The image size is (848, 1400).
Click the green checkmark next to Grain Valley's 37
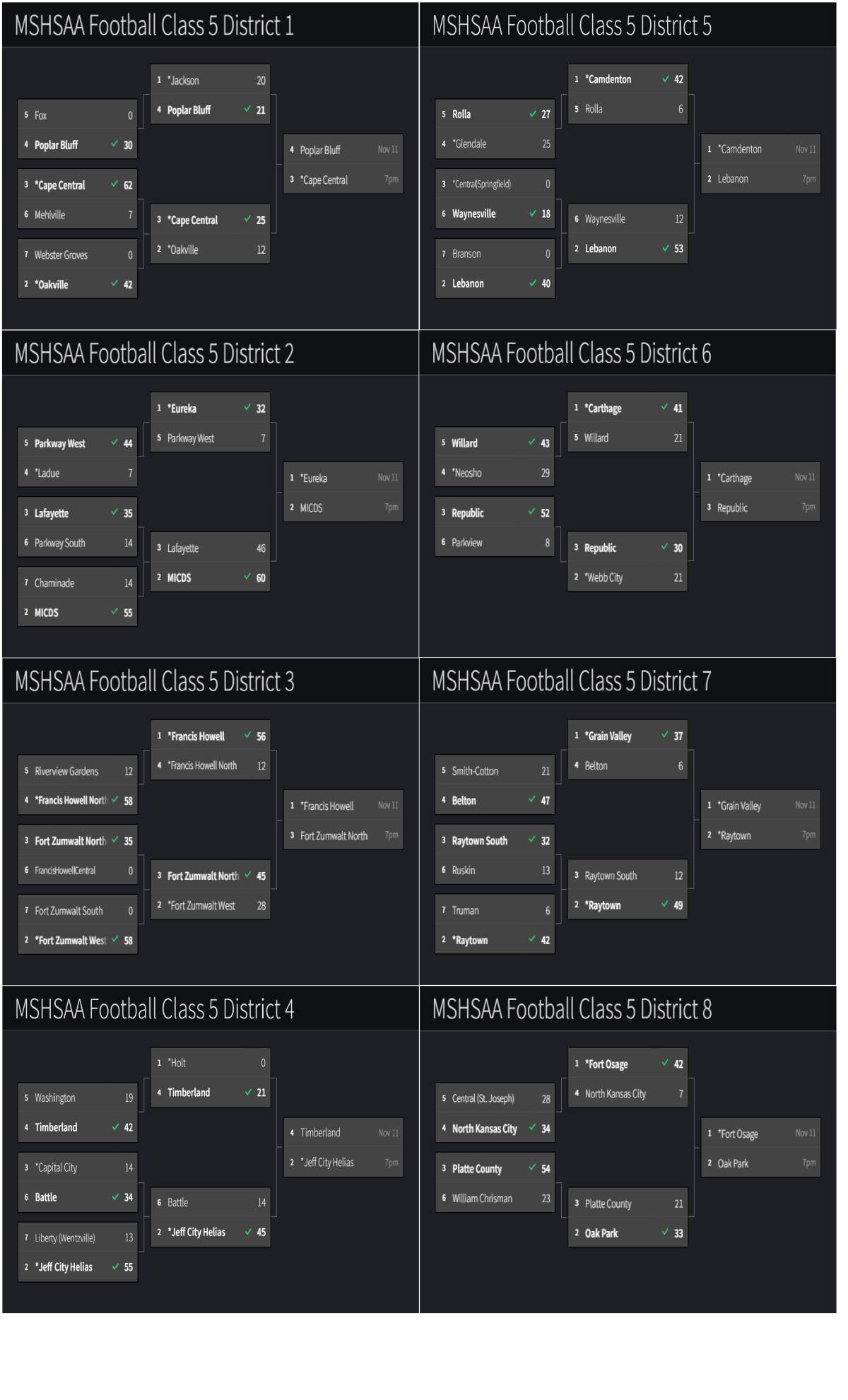click(666, 736)
